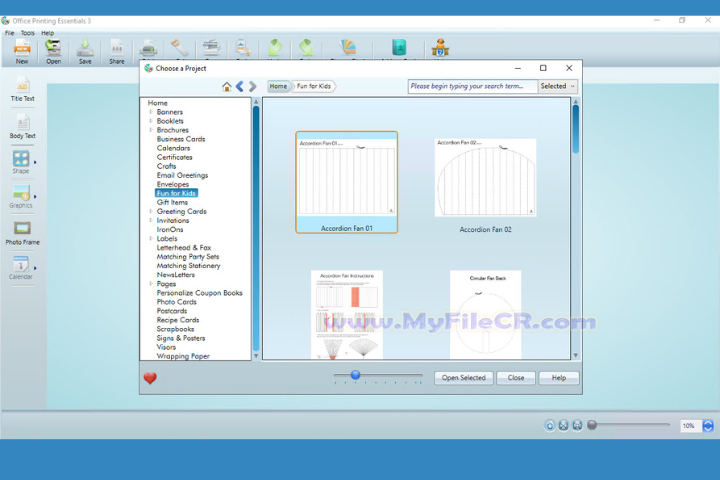Expand the Brochures tree node
The image size is (720, 480).
(151, 130)
